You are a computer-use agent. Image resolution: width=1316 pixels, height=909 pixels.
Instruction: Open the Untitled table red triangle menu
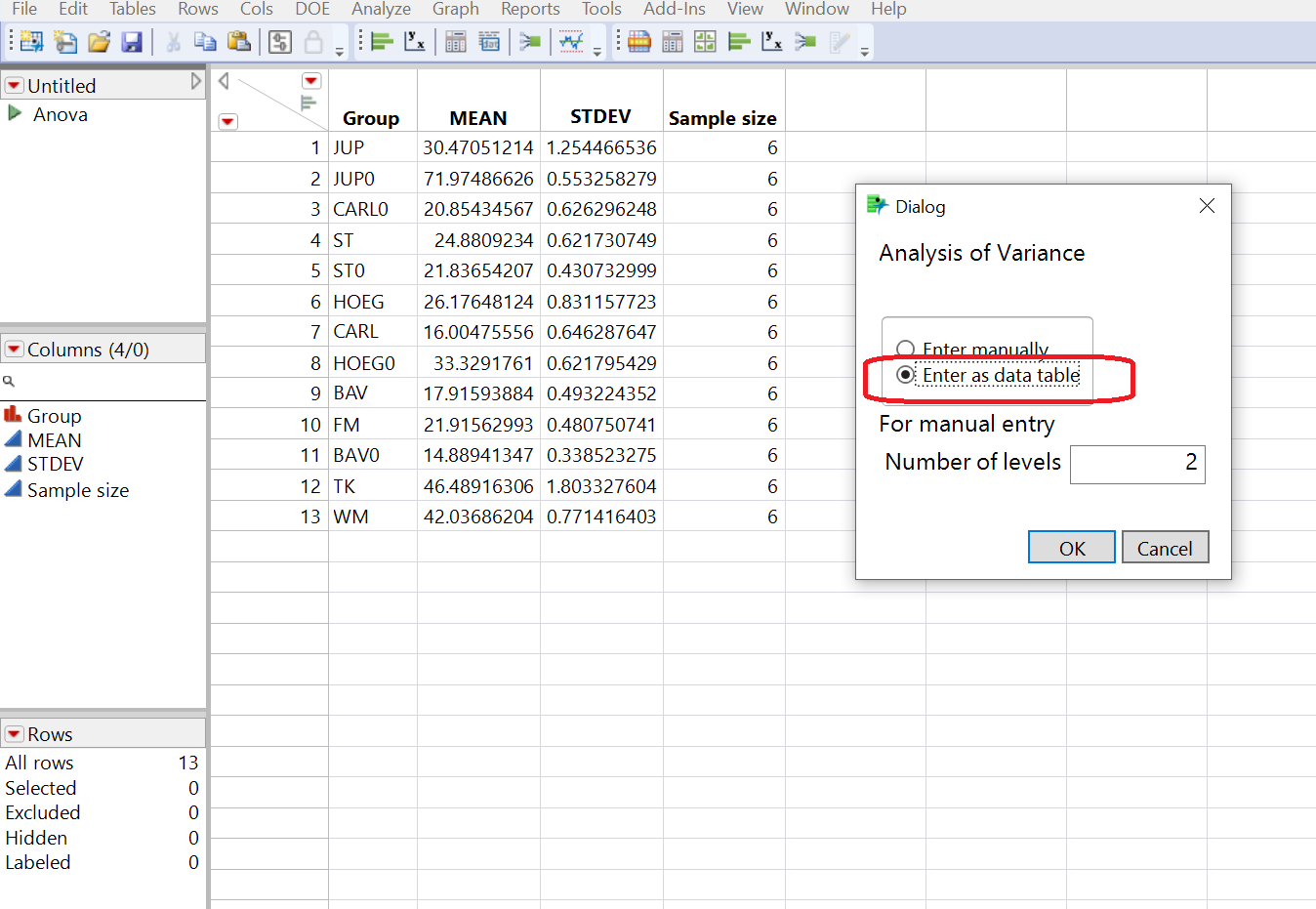point(14,85)
